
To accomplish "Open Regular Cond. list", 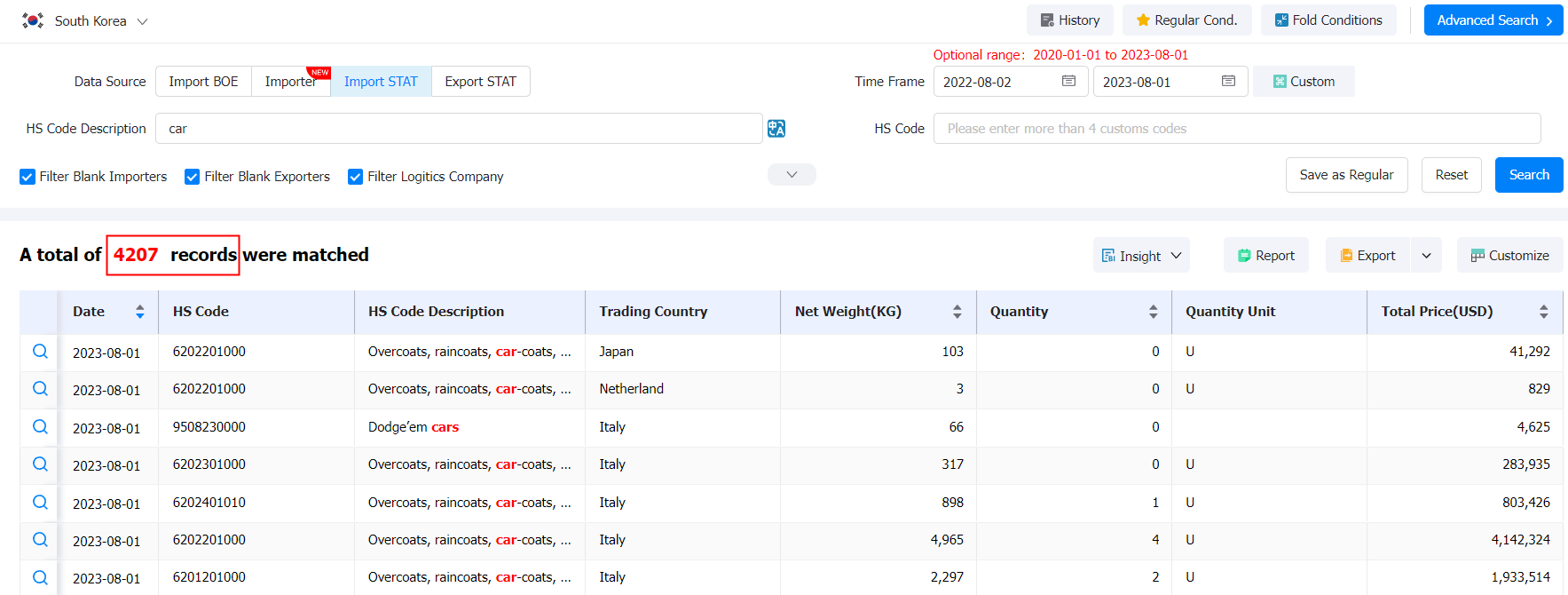I will click(x=1186, y=20).
